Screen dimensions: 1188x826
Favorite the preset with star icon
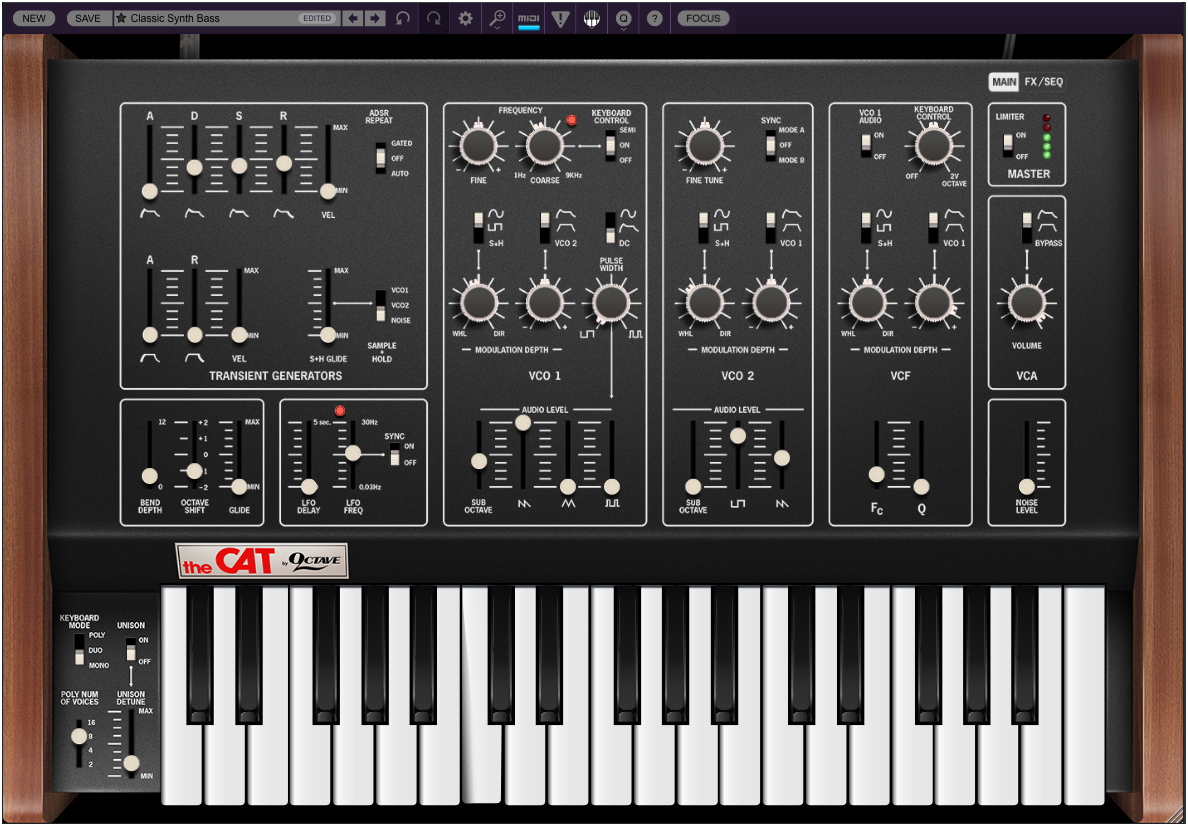(121, 18)
